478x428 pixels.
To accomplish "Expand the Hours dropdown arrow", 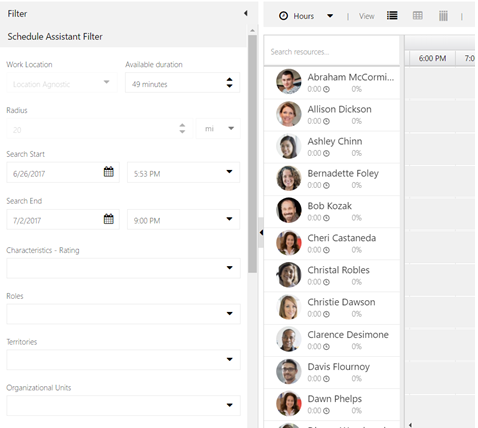I will coord(330,16).
